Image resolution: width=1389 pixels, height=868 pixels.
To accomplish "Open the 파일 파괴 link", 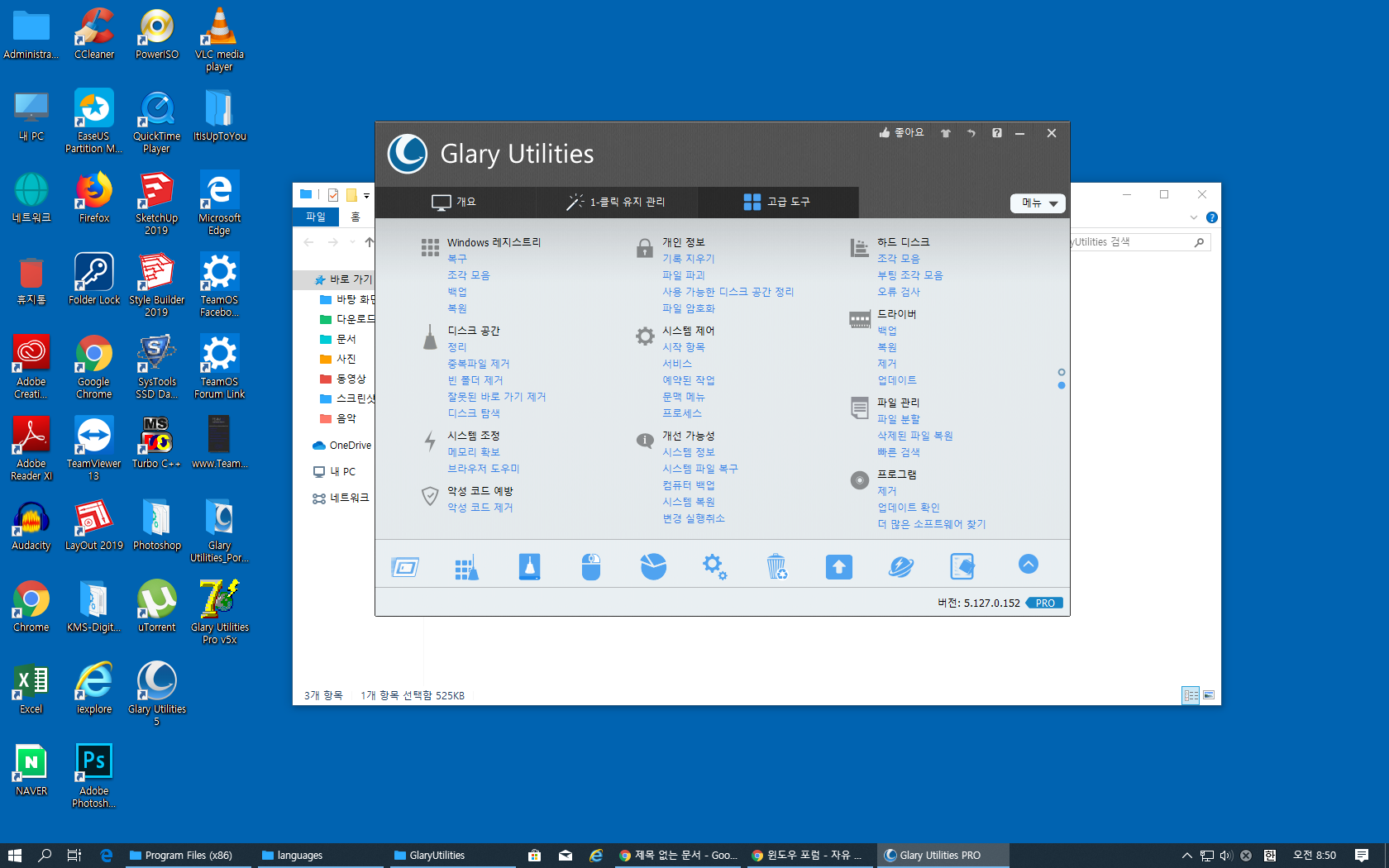I will pos(684,275).
